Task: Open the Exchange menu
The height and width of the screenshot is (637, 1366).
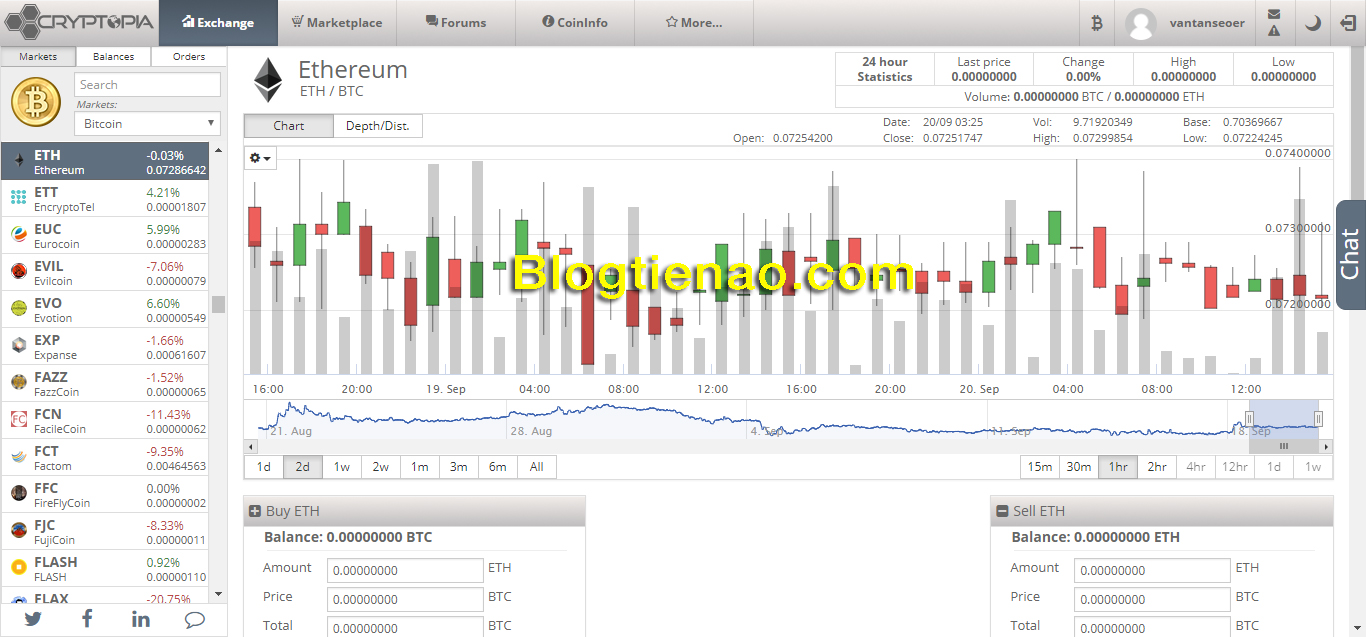Action: coord(219,22)
